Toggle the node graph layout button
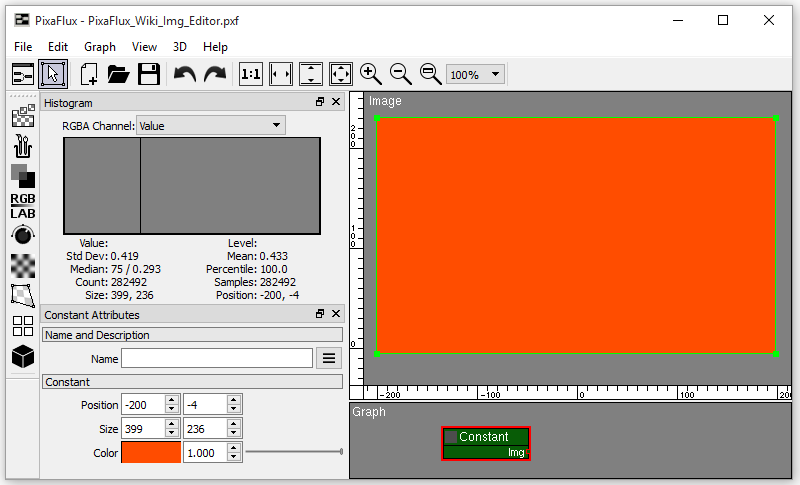The height and width of the screenshot is (485, 800). (23, 74)
